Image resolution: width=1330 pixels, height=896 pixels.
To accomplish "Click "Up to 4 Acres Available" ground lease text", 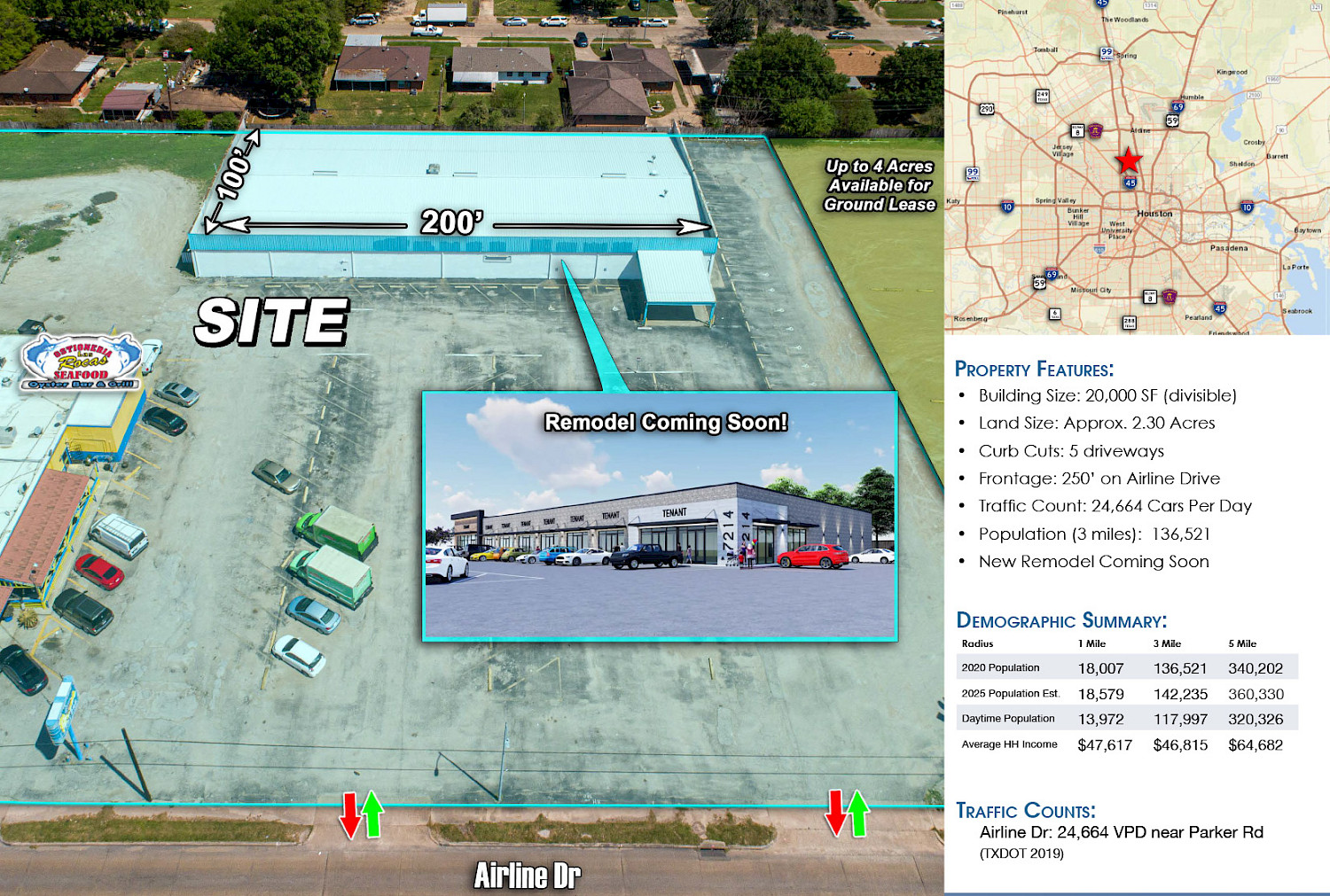I will (x=879, y=185).
